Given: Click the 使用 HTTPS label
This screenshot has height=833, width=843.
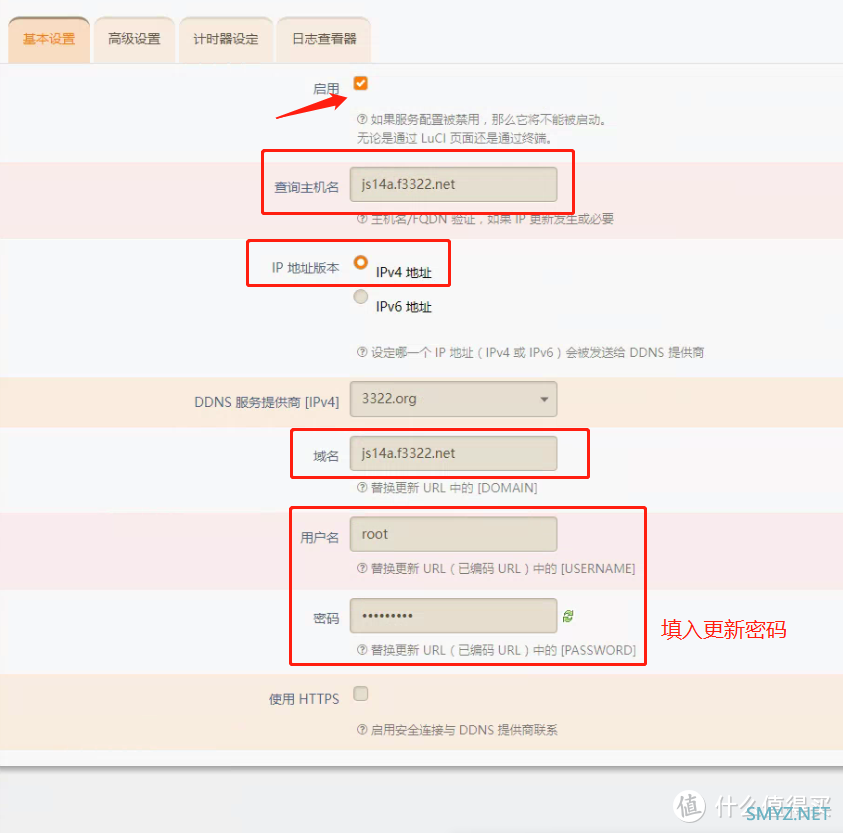Looking at the screenshot, I should click(x=304, y=699).
